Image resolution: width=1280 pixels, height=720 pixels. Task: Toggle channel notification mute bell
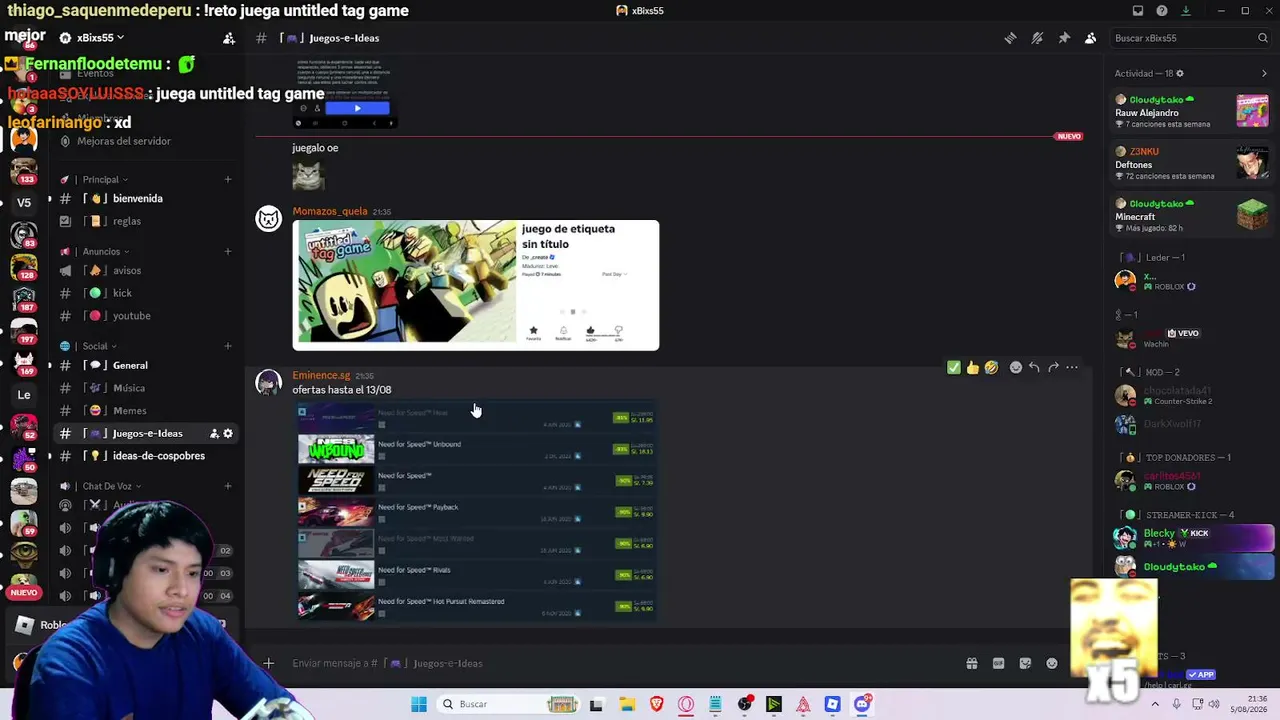[x=1037, y=38]
